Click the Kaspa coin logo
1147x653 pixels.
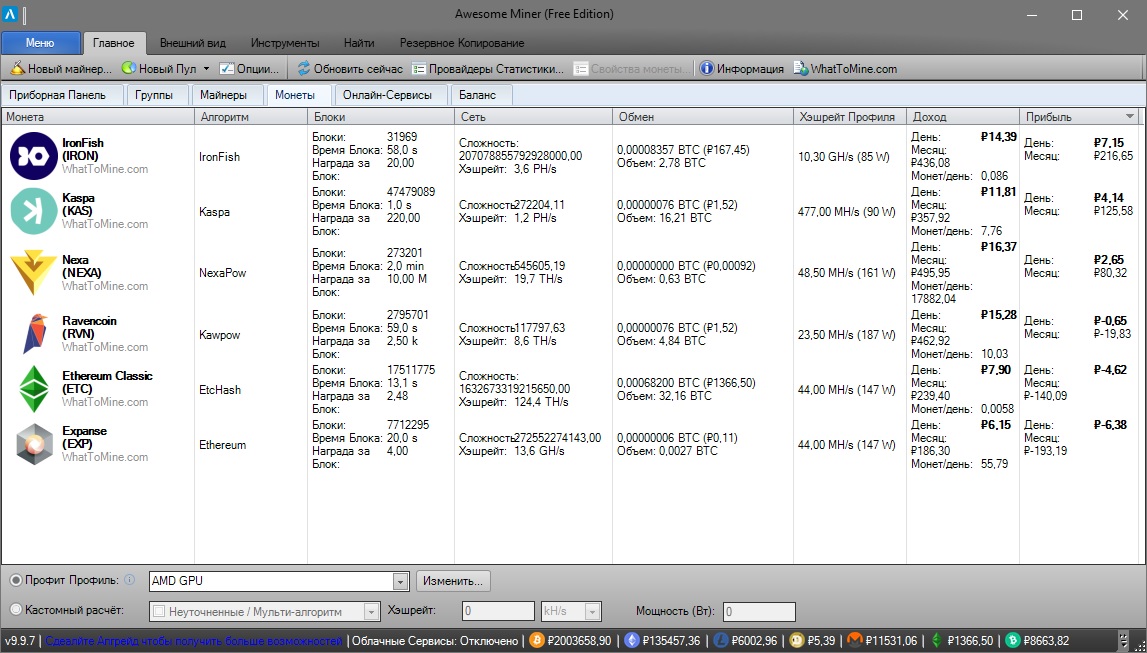(x=34, y=211)
